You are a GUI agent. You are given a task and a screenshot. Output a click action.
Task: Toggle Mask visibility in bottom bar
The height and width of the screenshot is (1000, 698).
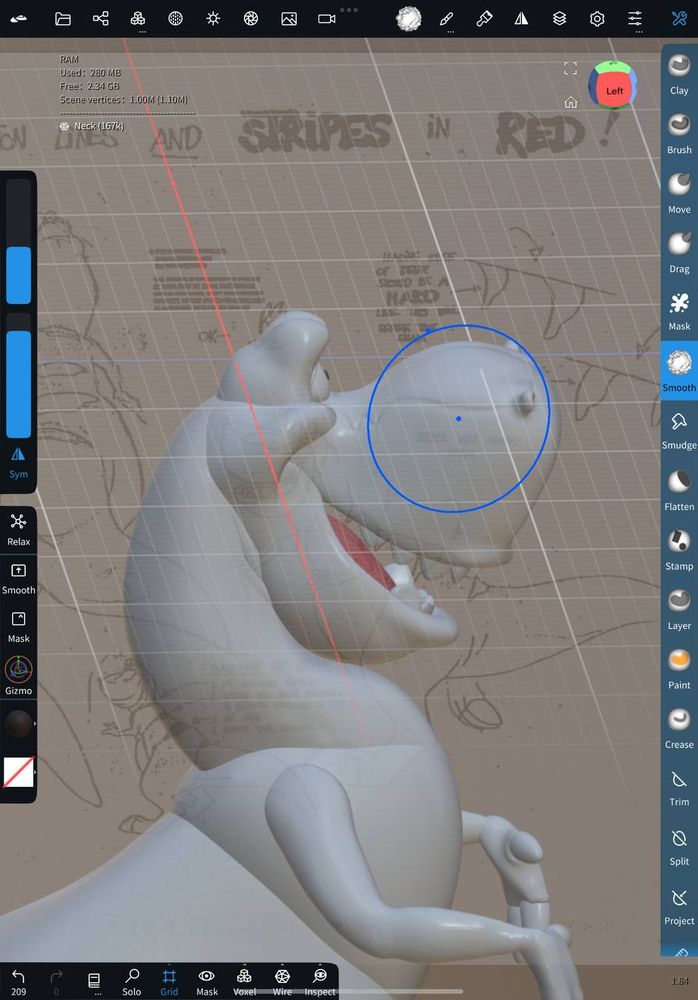[207, 982]
